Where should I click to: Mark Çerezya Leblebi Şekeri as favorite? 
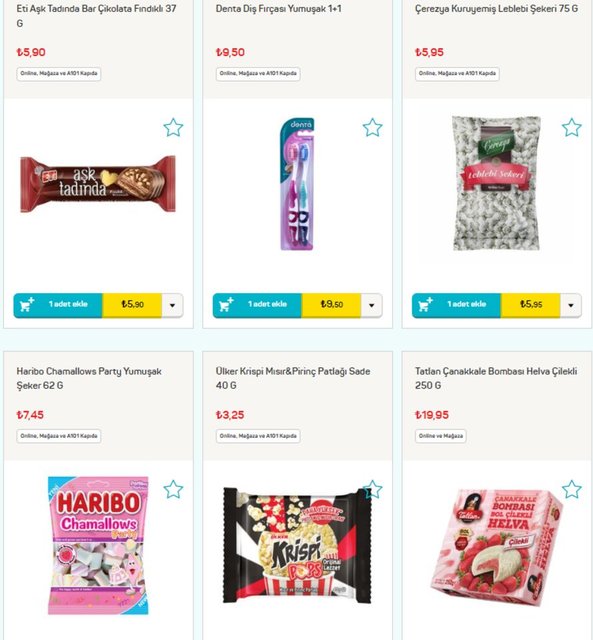click(x=571, y=127)
